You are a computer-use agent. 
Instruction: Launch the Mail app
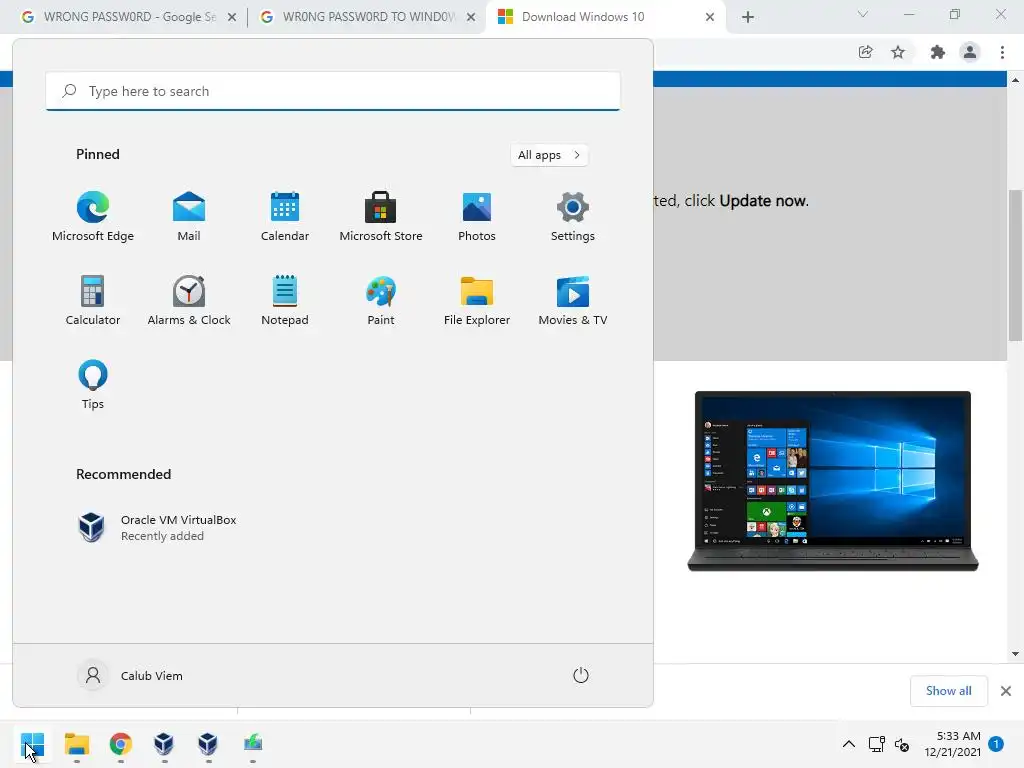pyautogui.click(x=189, y=217)
